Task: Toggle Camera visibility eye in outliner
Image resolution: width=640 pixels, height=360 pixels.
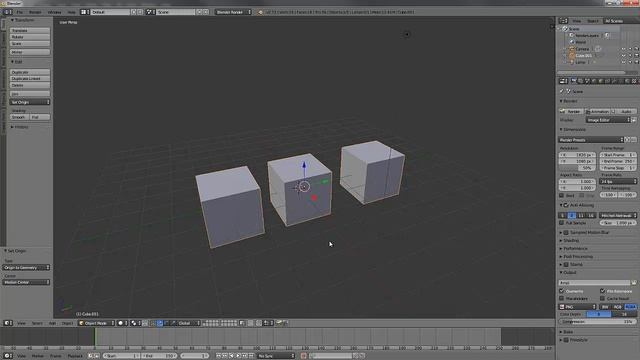Action: click(x=623, y=49)
